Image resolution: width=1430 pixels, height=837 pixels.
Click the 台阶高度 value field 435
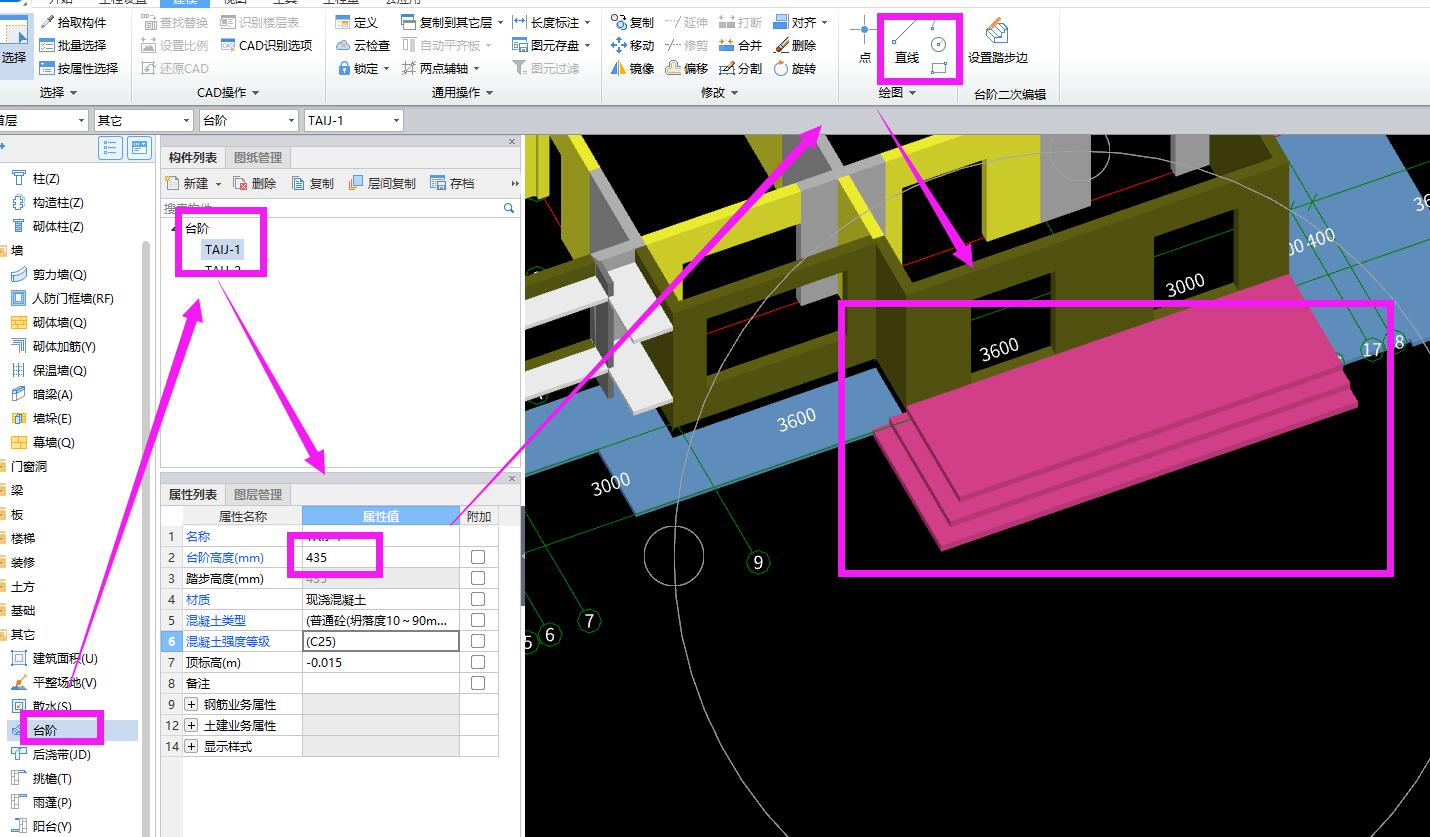[381, 557]
